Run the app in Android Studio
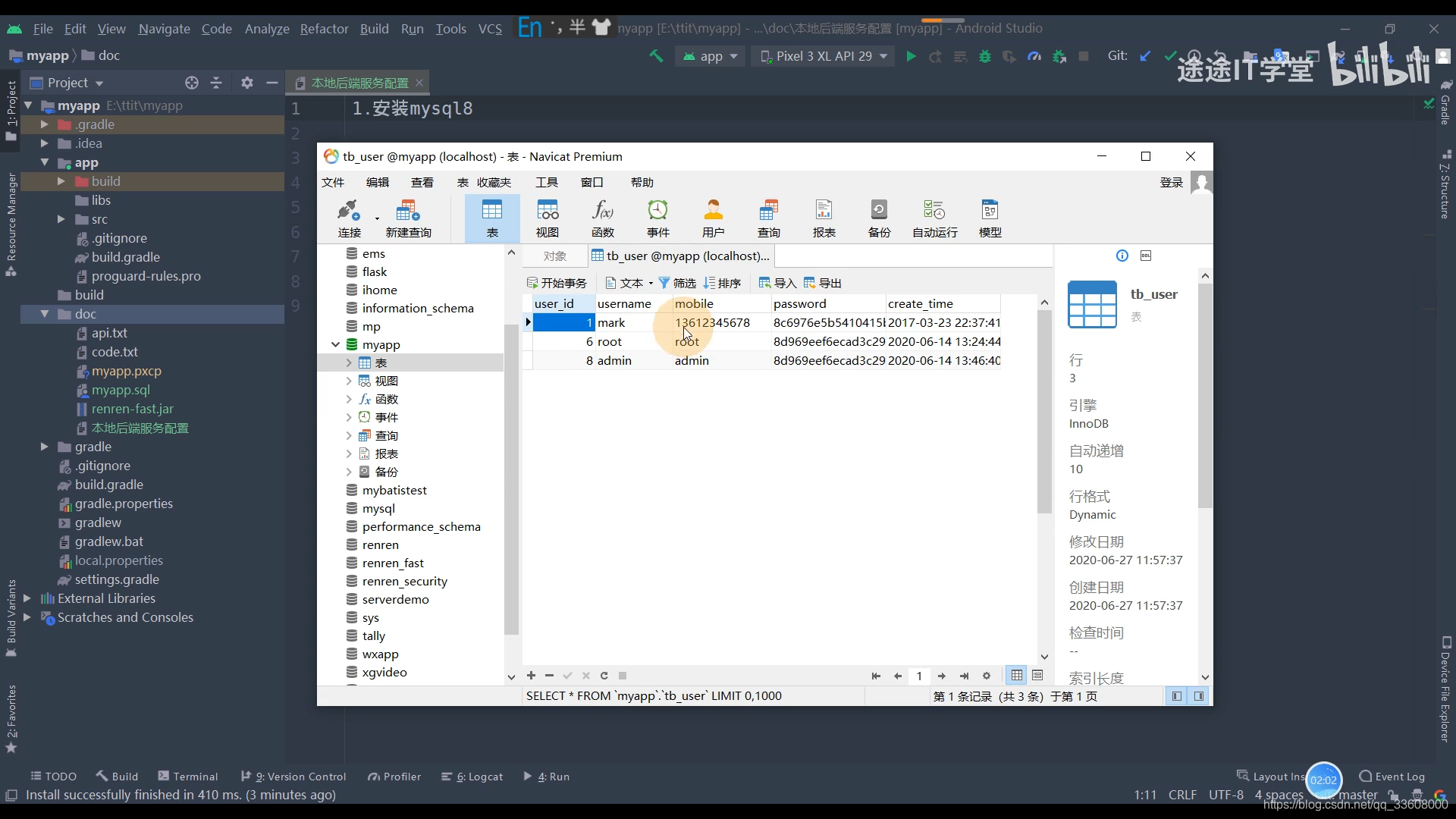Screen dimensions: 1456x819 [911, 56]
